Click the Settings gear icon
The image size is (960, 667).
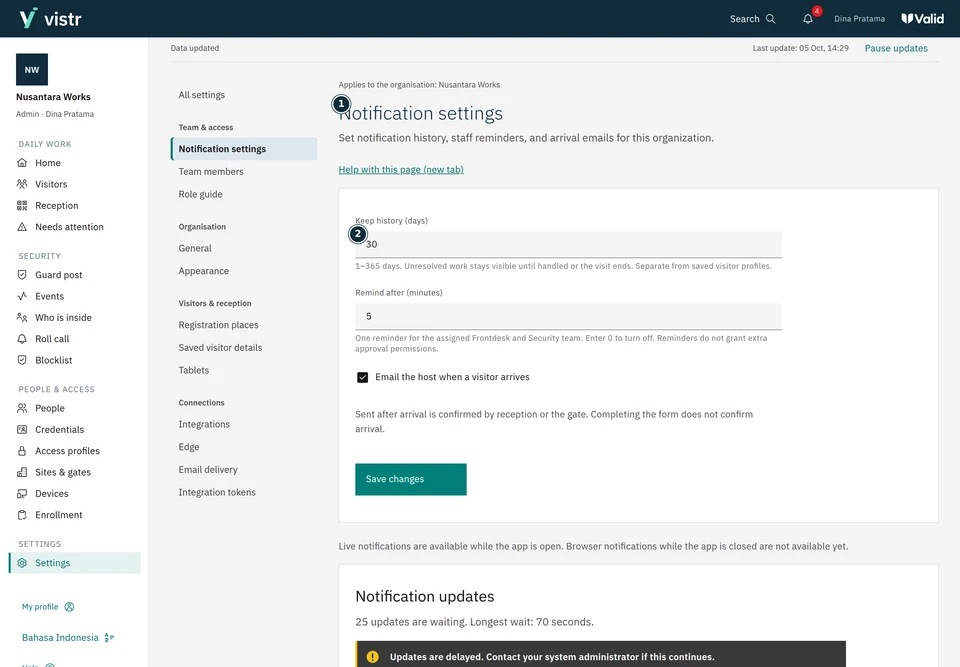coord(22,563)
